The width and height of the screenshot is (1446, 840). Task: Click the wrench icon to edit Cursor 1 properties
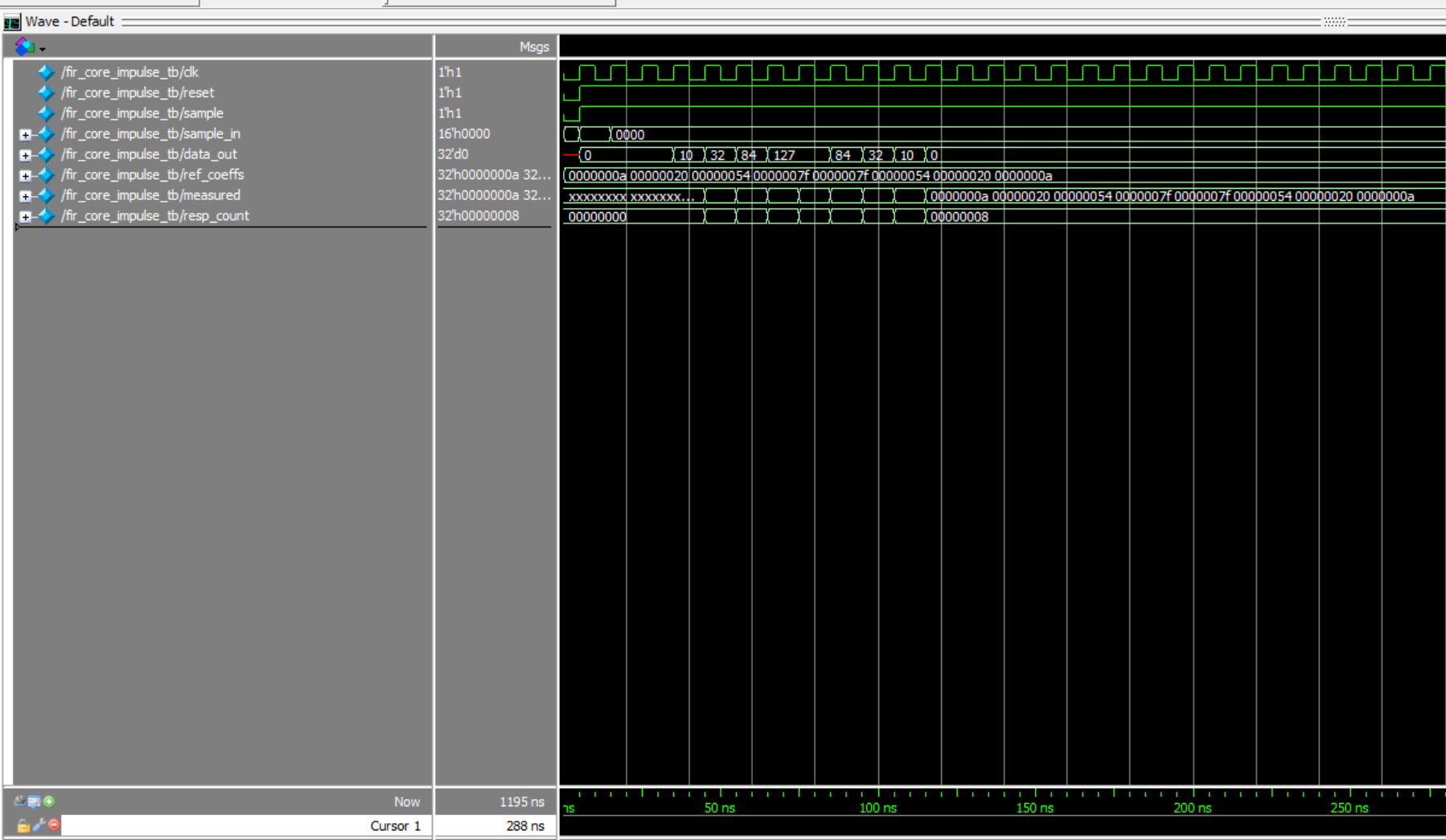38,825
